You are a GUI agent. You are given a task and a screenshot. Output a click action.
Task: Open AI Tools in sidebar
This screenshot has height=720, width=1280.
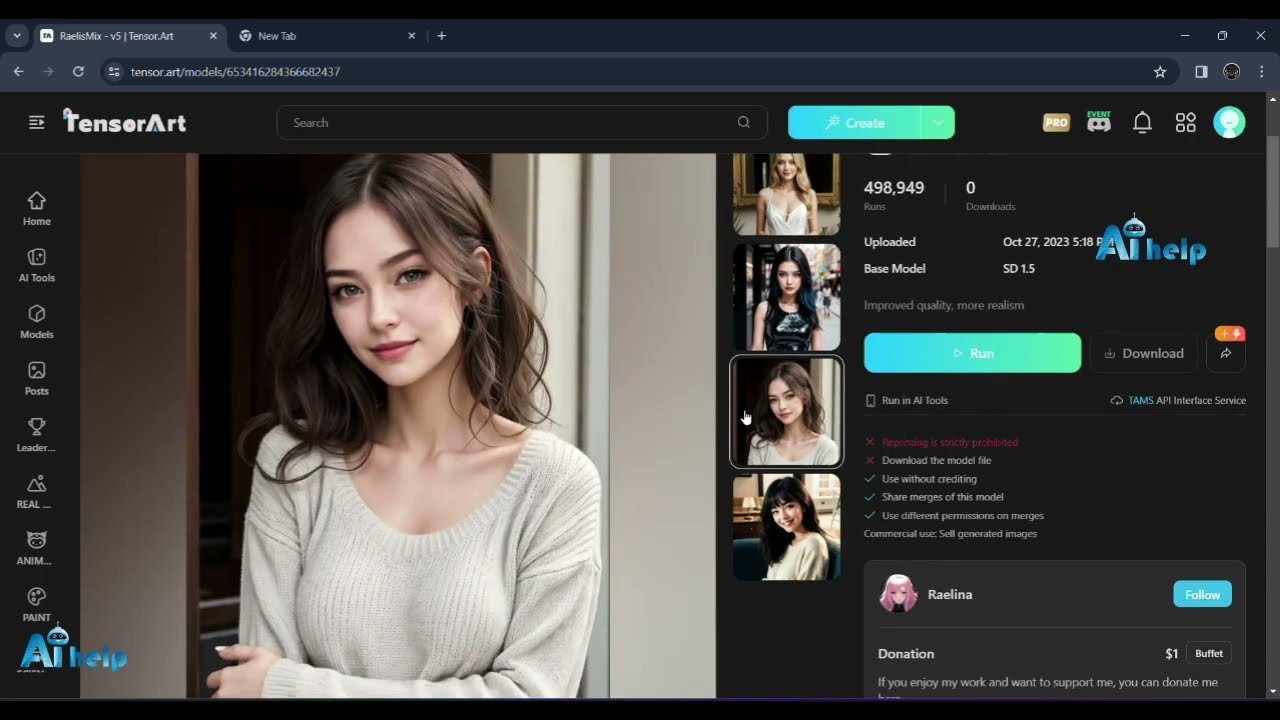(37, 266)
